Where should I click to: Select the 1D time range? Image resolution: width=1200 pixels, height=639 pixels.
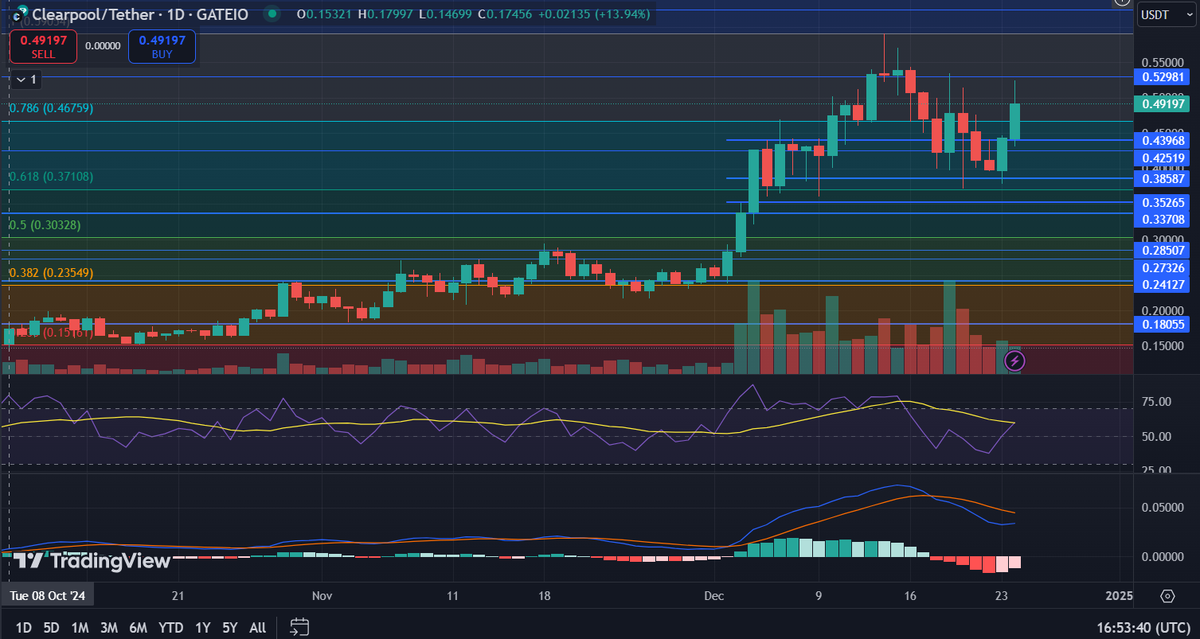pyautogui.click(x=24, y=627)
